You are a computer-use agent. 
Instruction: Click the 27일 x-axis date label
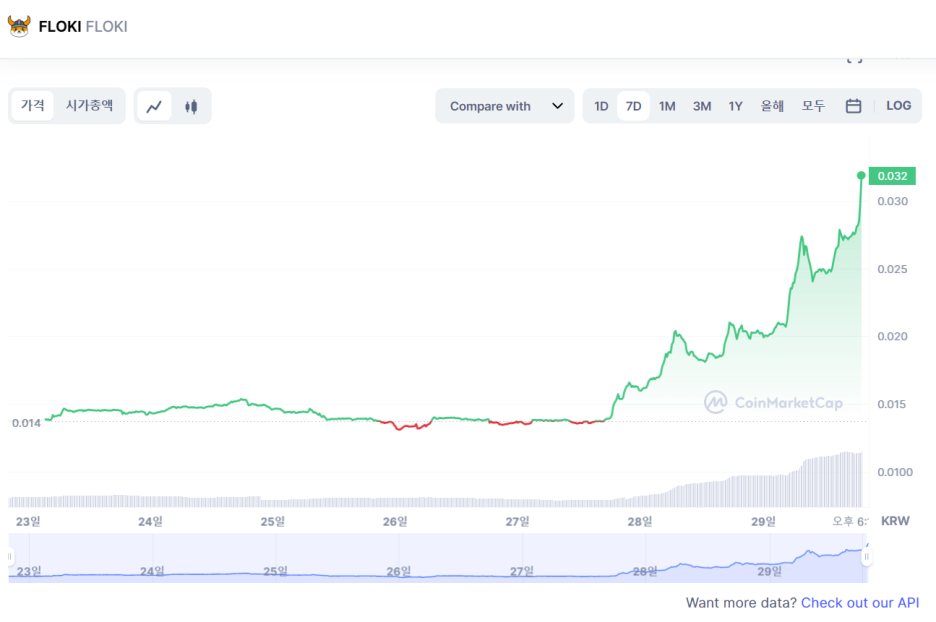click(518, 522)
